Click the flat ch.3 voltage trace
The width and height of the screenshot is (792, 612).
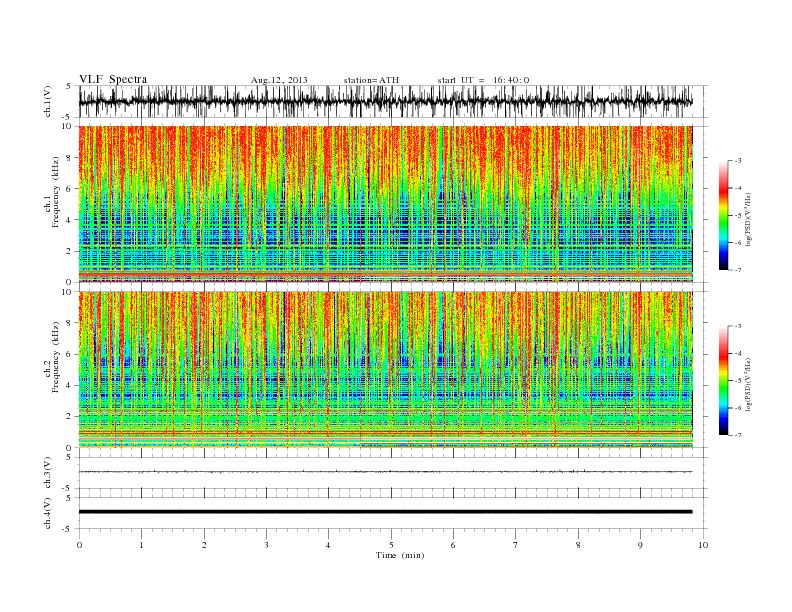[x=385, y=472]
